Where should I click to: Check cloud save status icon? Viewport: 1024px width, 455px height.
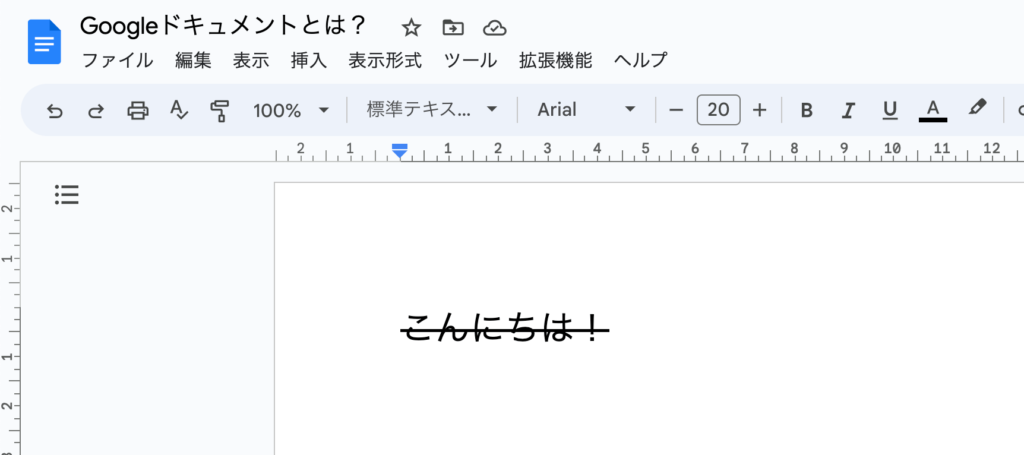494,27
